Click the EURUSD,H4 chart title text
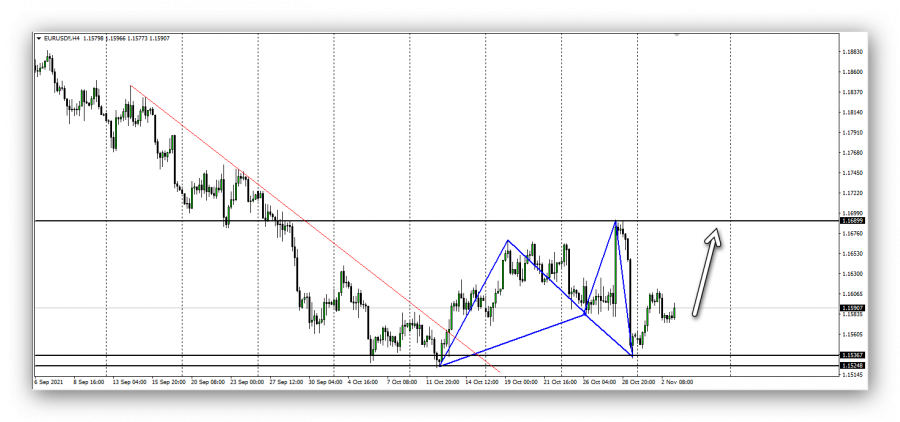 click(x=58, y=39)
